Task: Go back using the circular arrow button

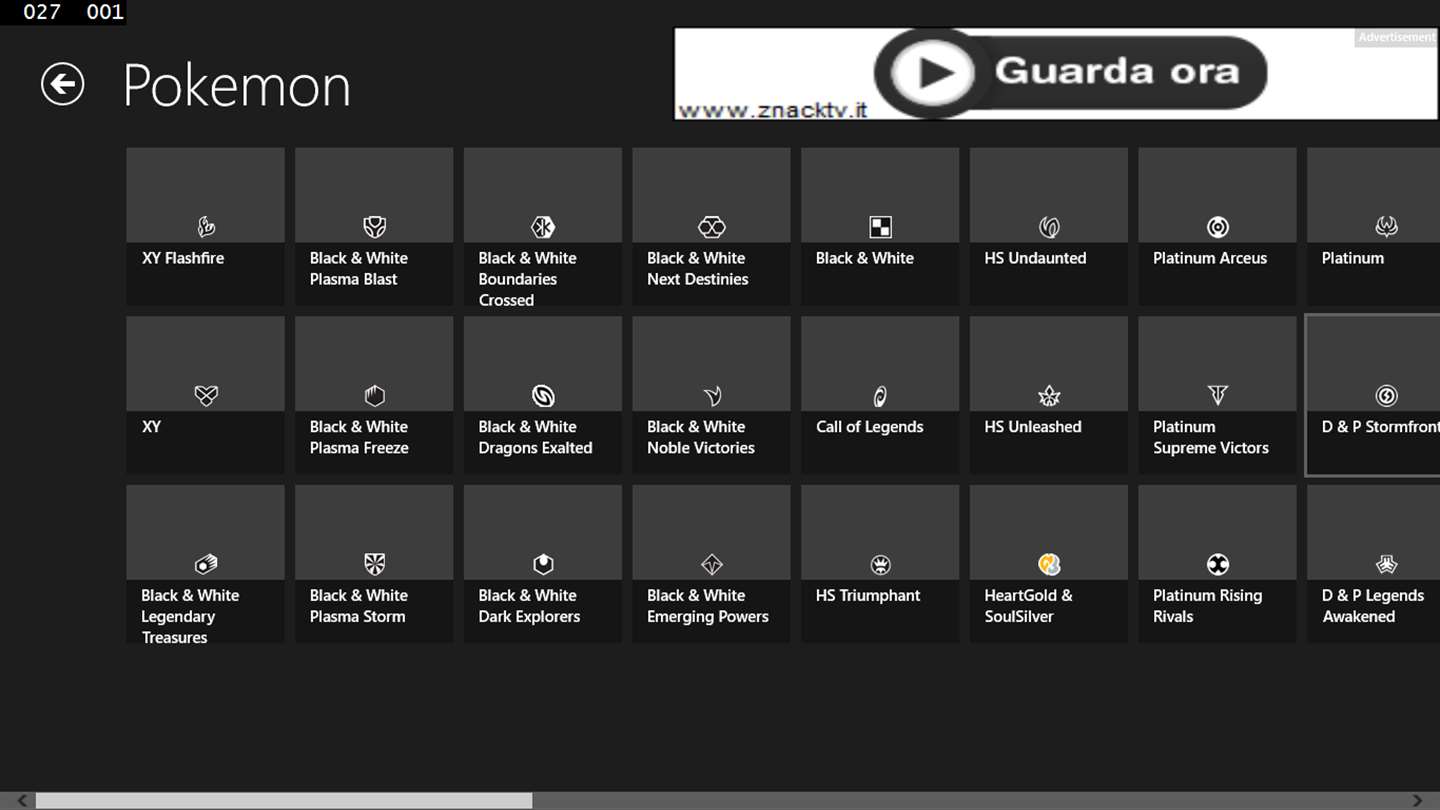Action: (62, 84)
